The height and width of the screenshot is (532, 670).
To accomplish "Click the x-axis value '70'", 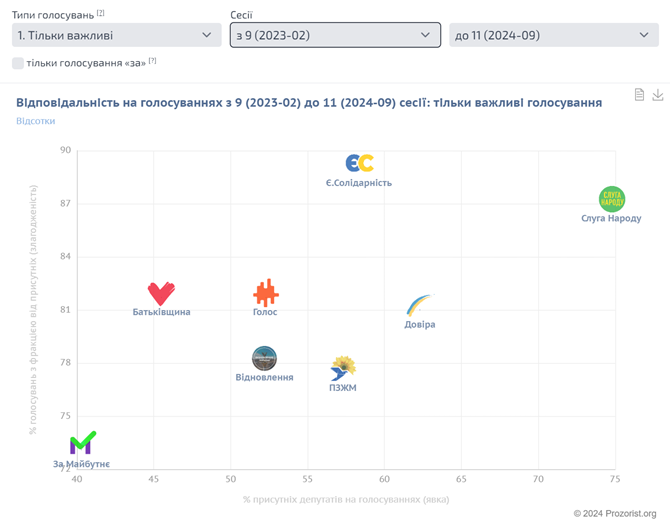I will [x=538, y=479].
